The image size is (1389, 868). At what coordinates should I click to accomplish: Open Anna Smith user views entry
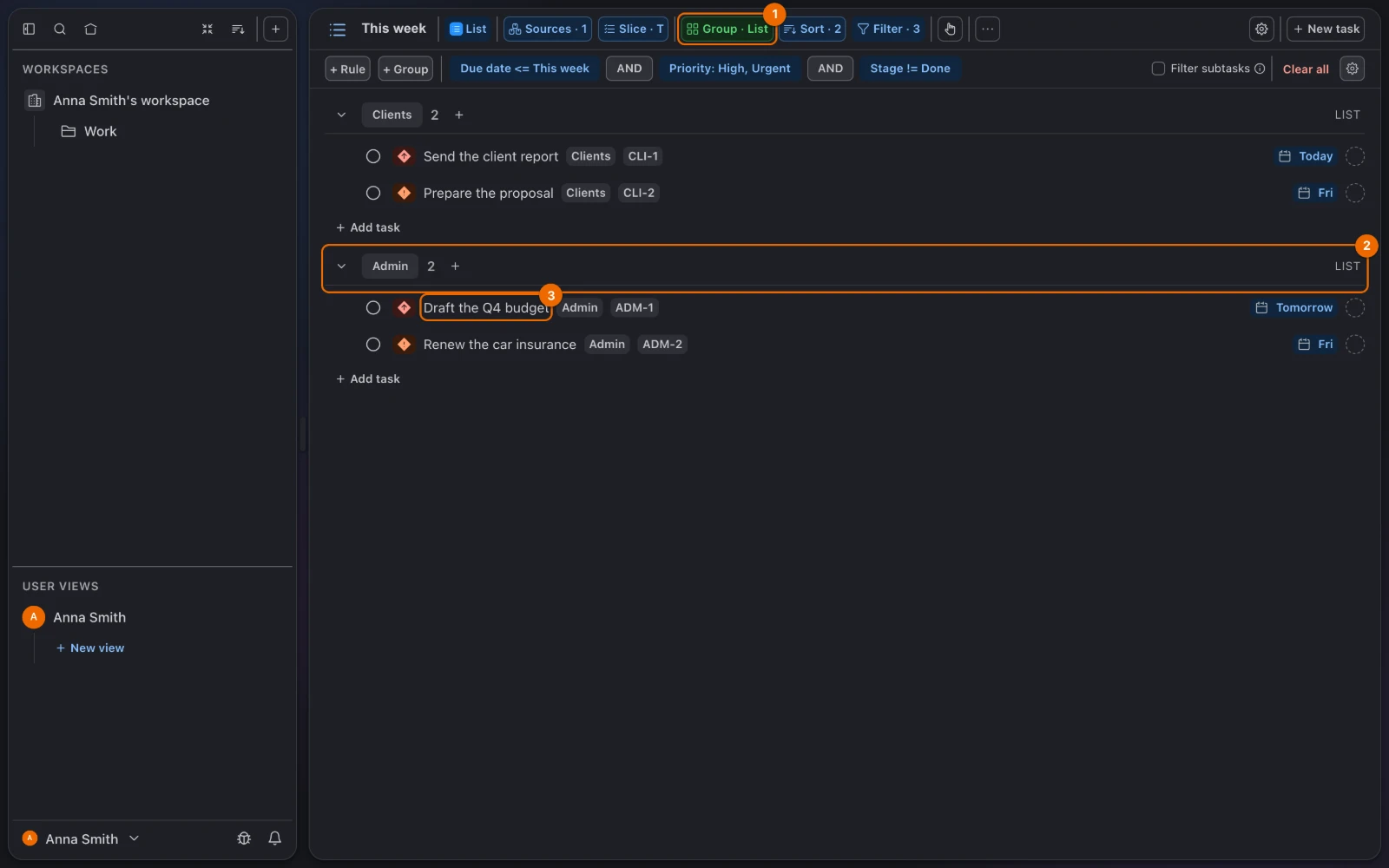pyautogui.click(x=89, y=617)
